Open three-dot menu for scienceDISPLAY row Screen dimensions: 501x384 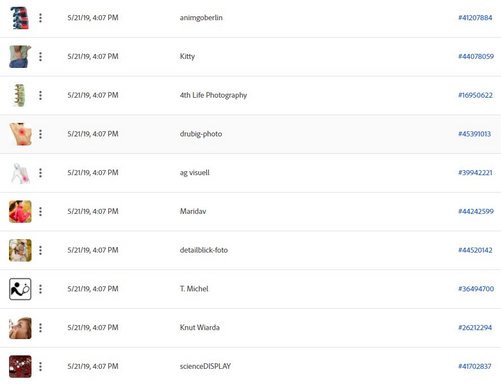40,367
